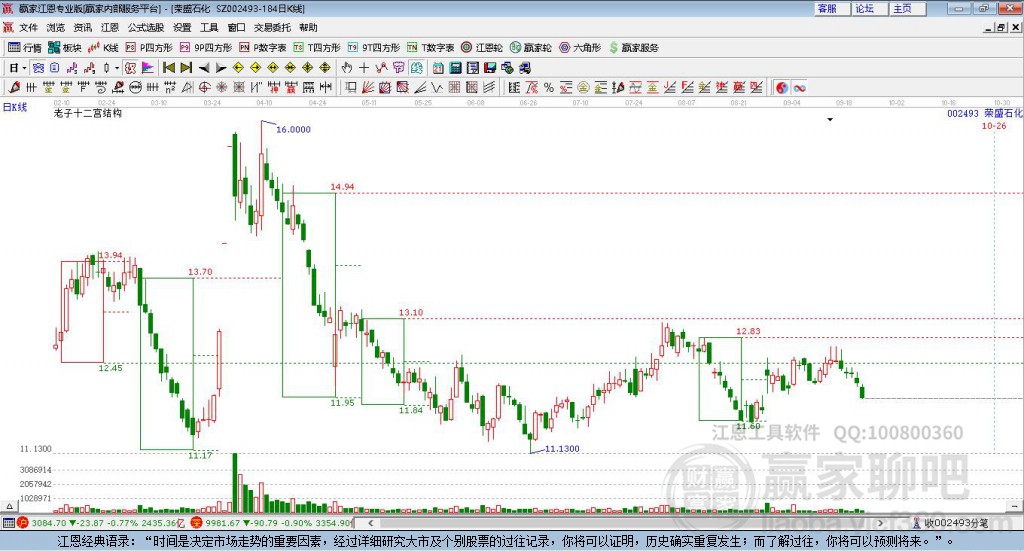Click Shenzhen index 9981.67 status entry
The height and width of the screenshot is (551, 1024).
tap(272, 523)
